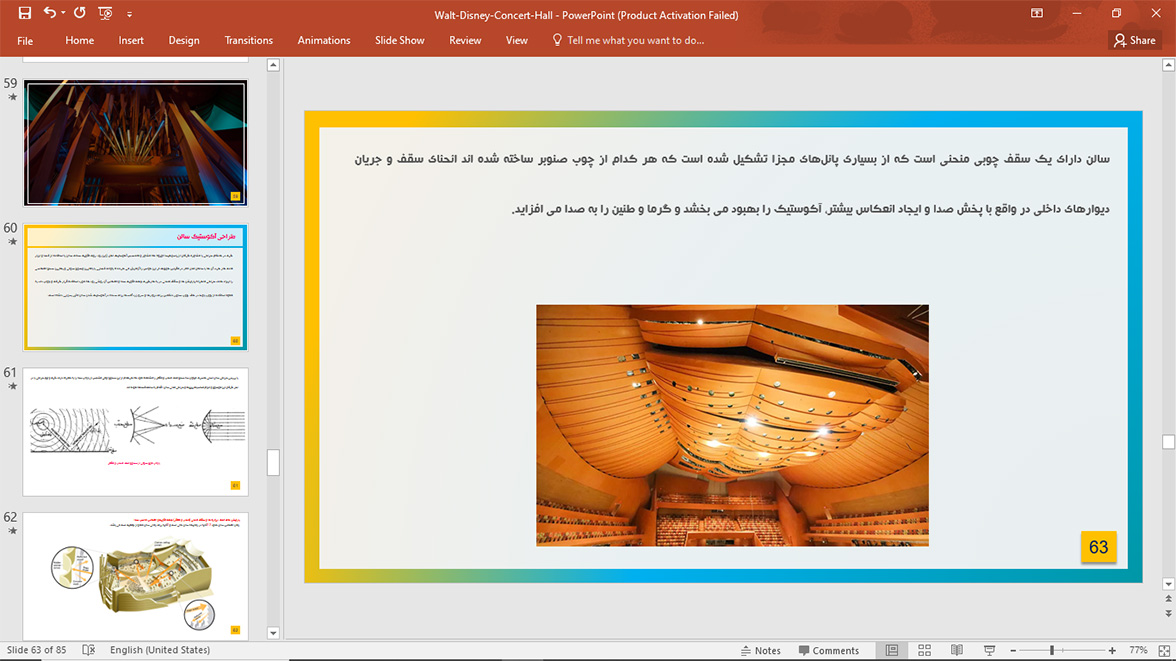This screenshot has height=661, width=1176.
Task: Click the zoom in plus button
Action: tap(1112, 650)
